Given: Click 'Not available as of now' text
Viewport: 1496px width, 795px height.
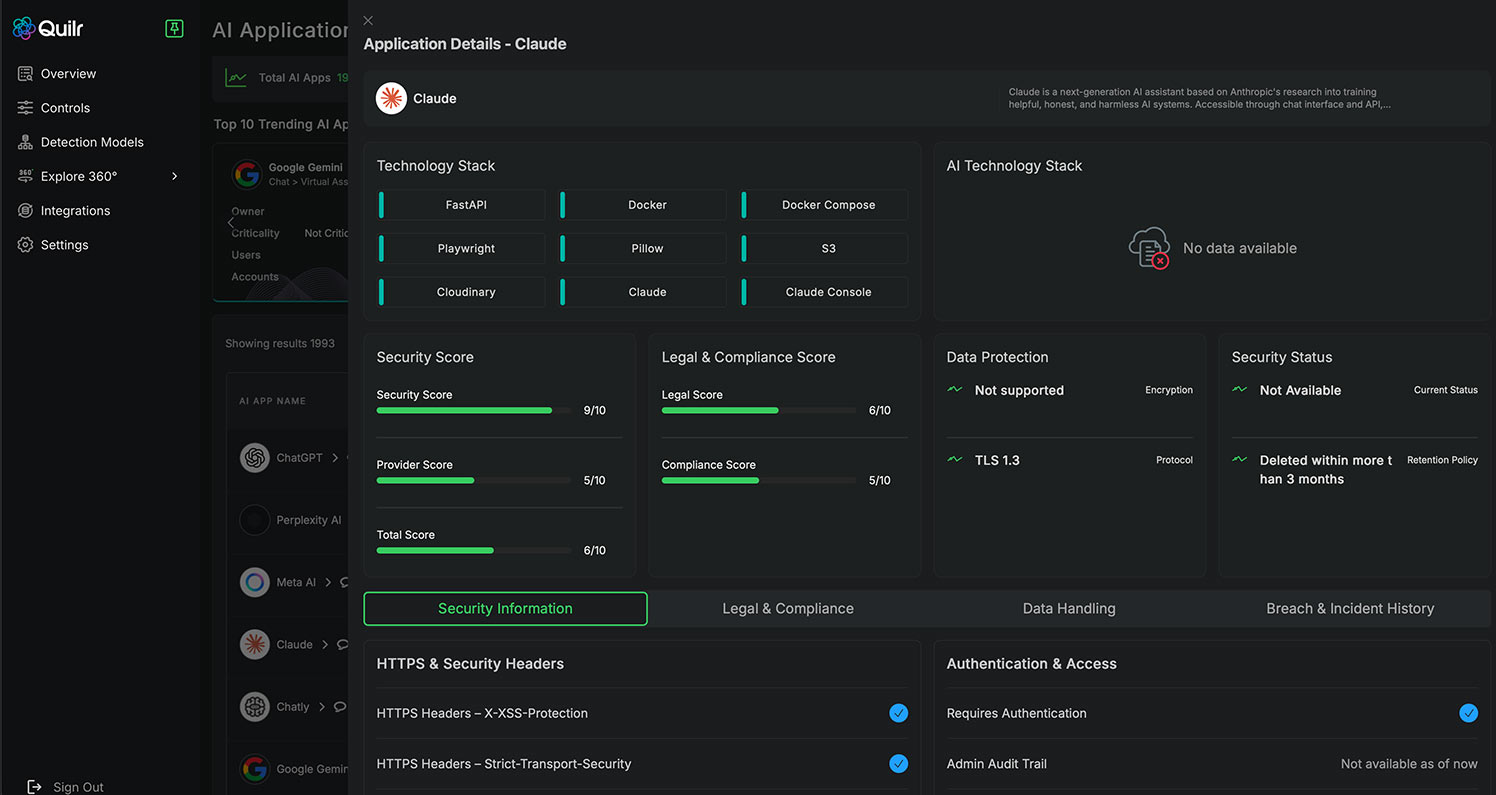Looking at the screenshot, I should (1409, 764).
